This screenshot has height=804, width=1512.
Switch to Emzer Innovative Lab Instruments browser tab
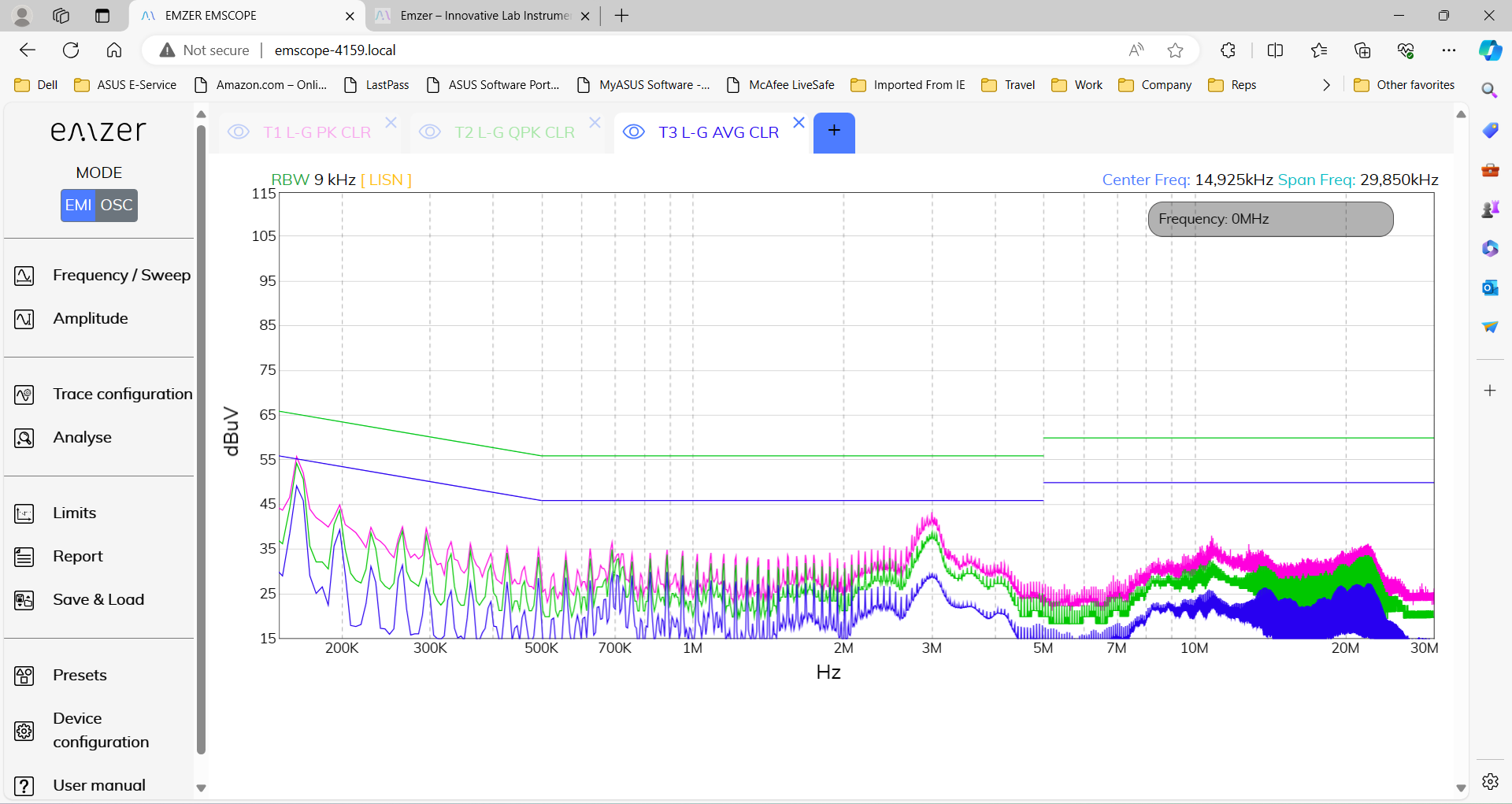(483, 16)
